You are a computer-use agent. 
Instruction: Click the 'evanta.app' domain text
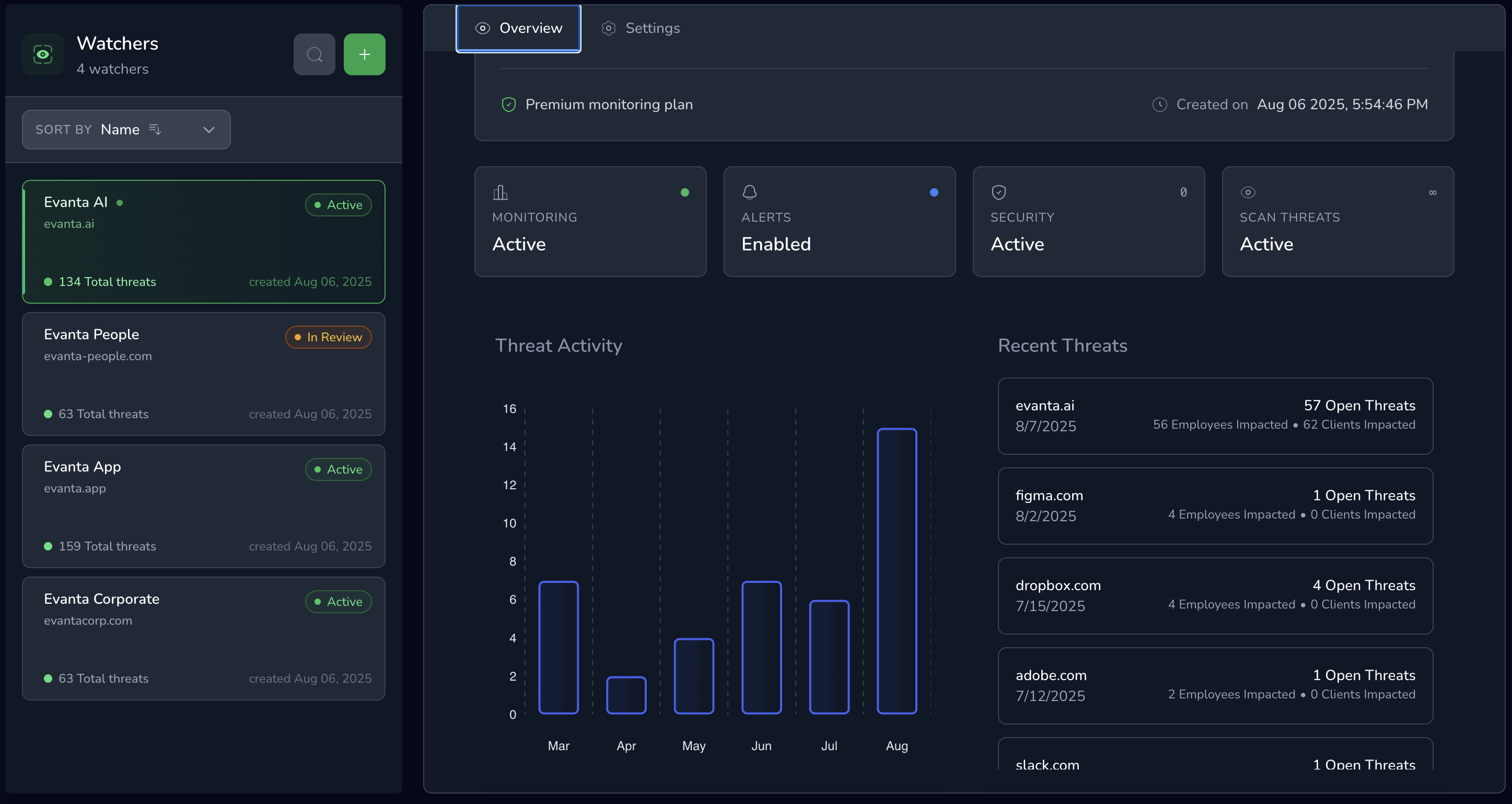pyautogui.click(x=75, y=488)
